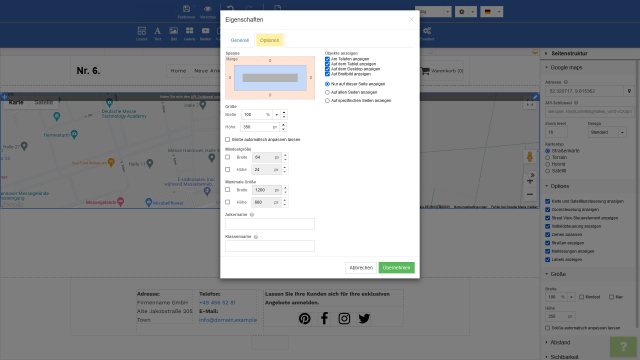Select Hybrid map type radio button
This screenshot has height=360, width=640.
pos(548,164)
